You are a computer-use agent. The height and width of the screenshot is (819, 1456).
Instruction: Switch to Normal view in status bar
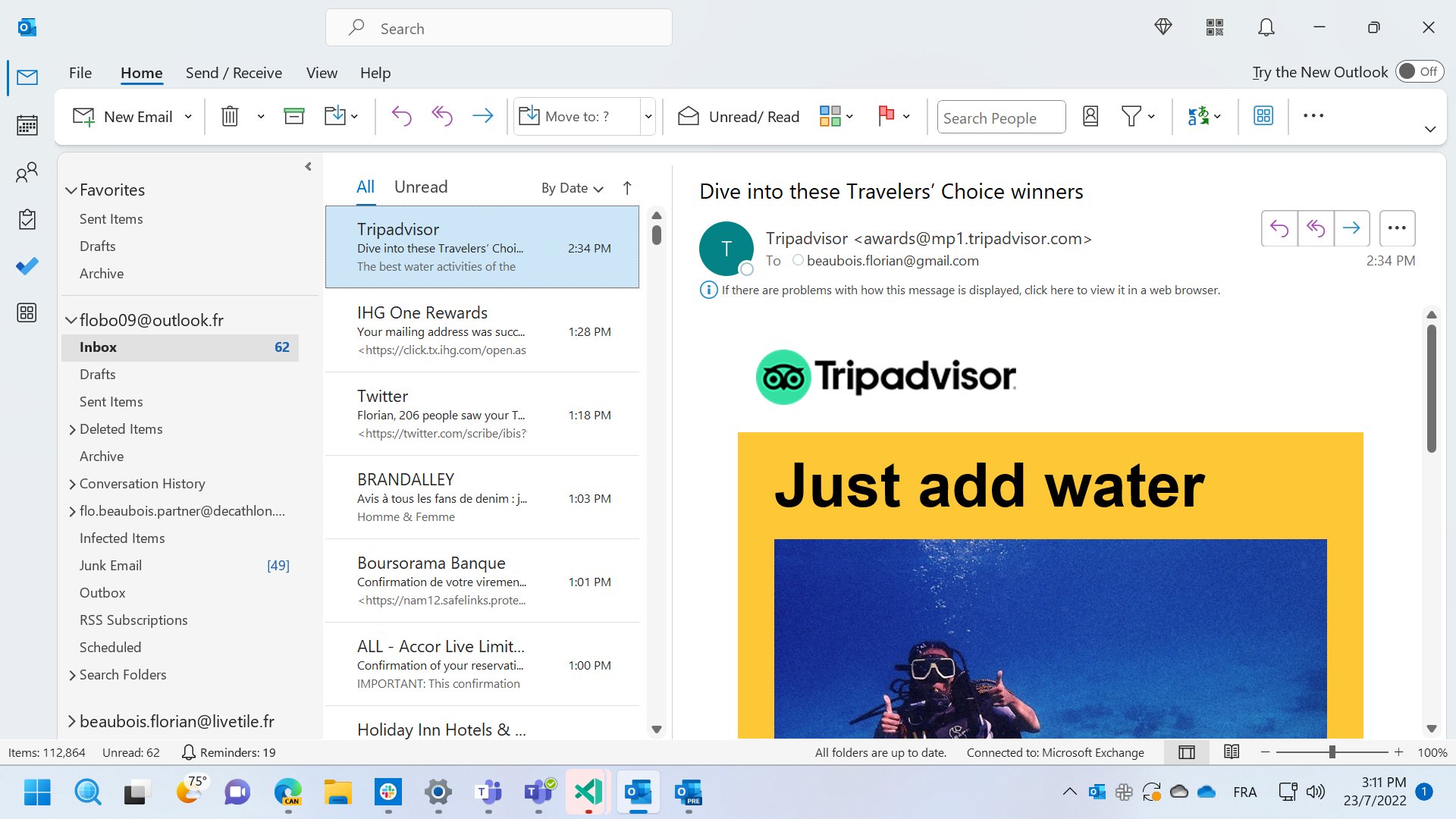tap(1187, 752)
